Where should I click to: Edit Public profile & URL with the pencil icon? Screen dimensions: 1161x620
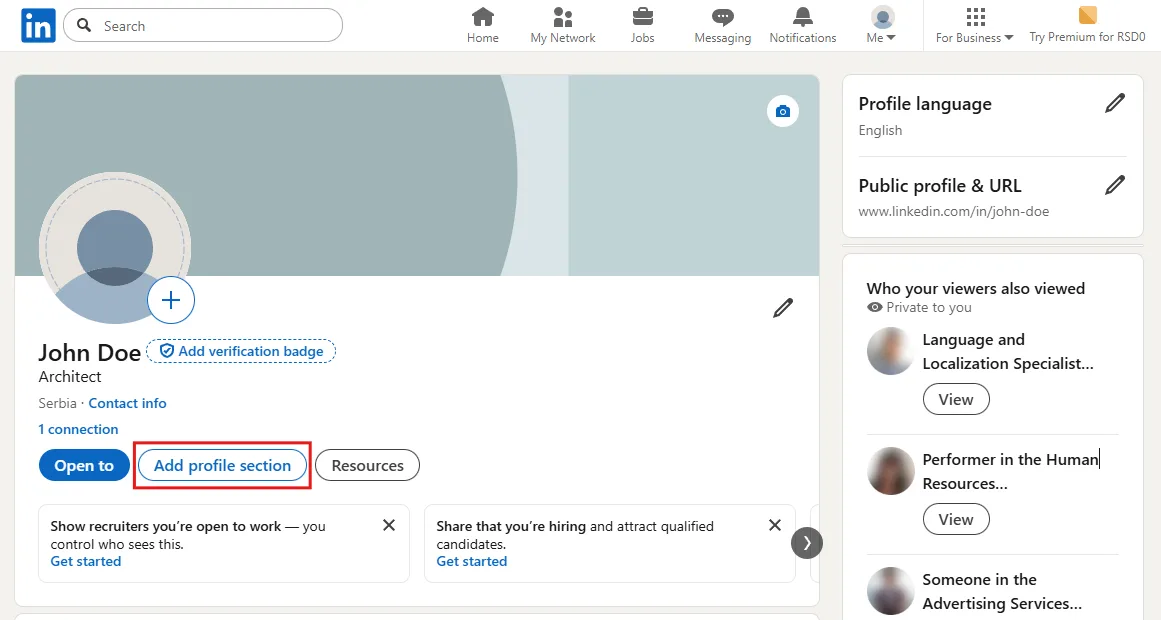coord(1116,185)
